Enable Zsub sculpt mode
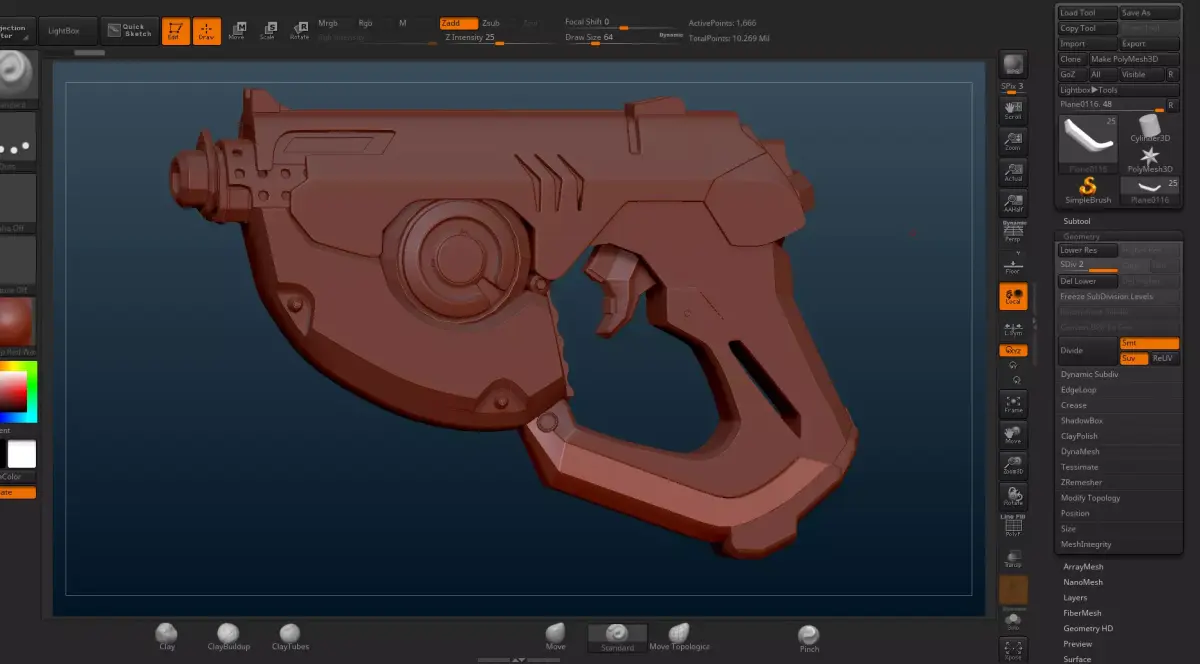Image resolution: width=1200 pixels, height=664 pixels. coord(491,23)
